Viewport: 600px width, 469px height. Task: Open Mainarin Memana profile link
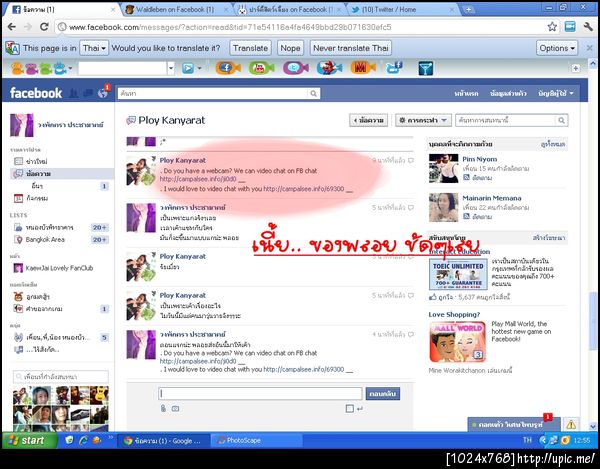tap(492, 198)
